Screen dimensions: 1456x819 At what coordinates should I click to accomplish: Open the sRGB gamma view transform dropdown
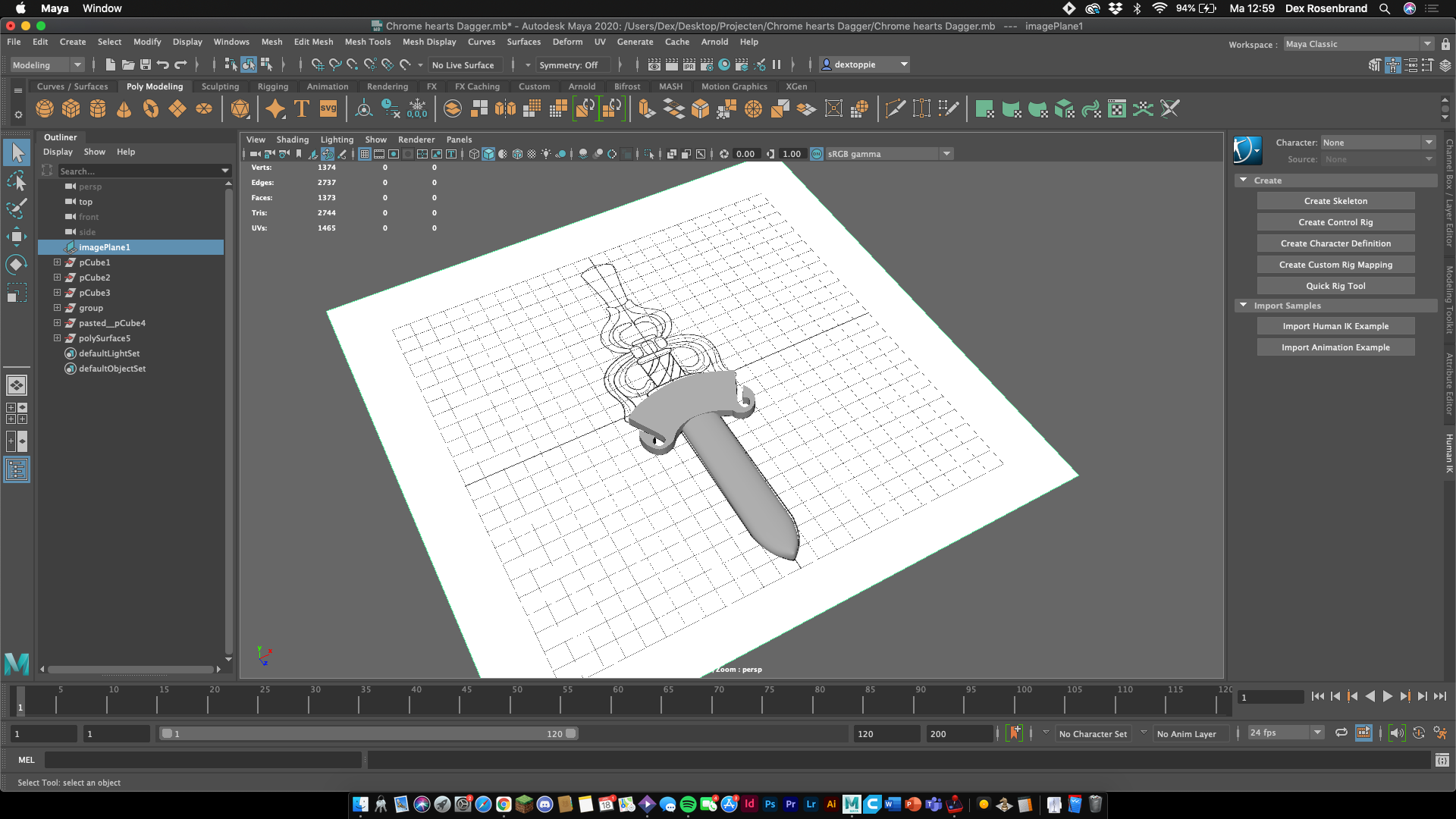tap(946, 154)
